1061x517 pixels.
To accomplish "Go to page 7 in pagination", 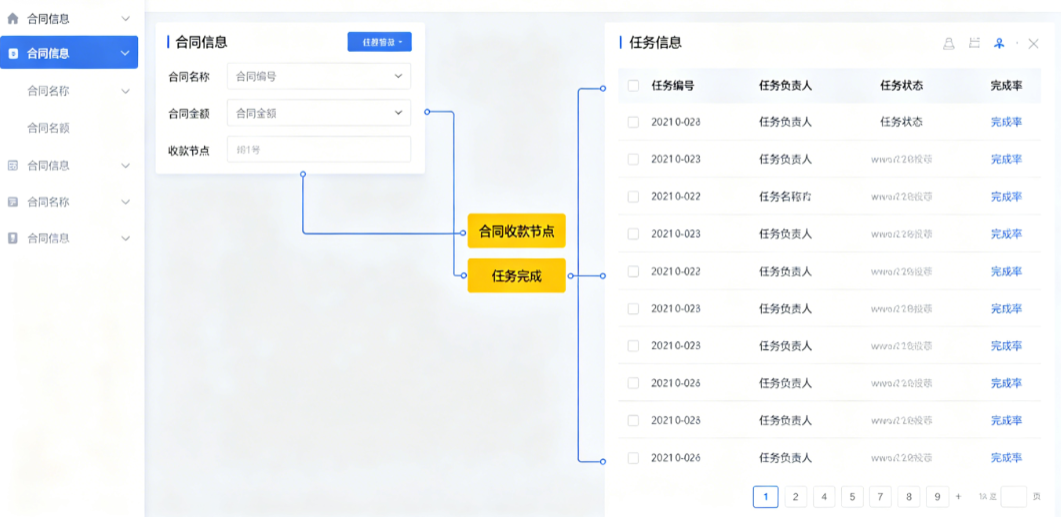I will [x=880, y=497].
